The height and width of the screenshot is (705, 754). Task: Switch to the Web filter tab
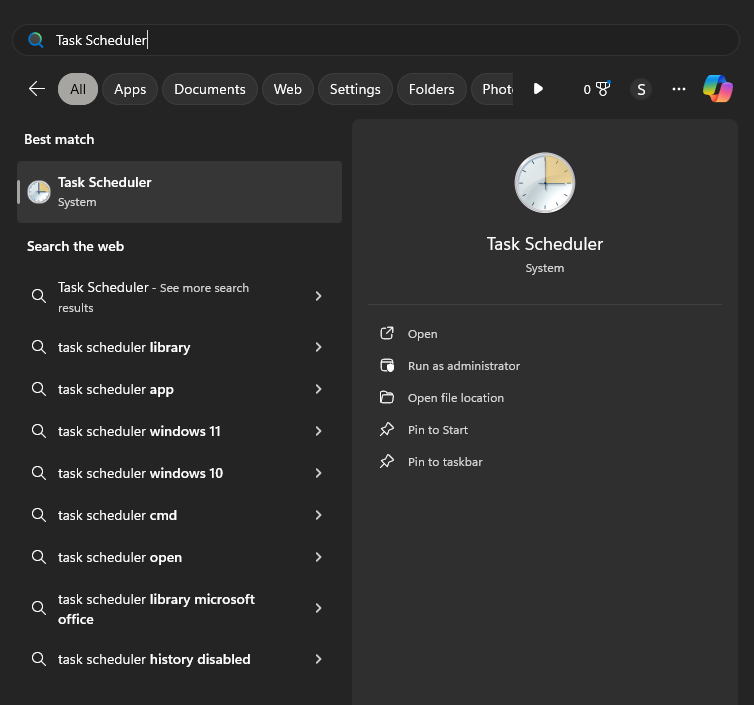(288, 89)
